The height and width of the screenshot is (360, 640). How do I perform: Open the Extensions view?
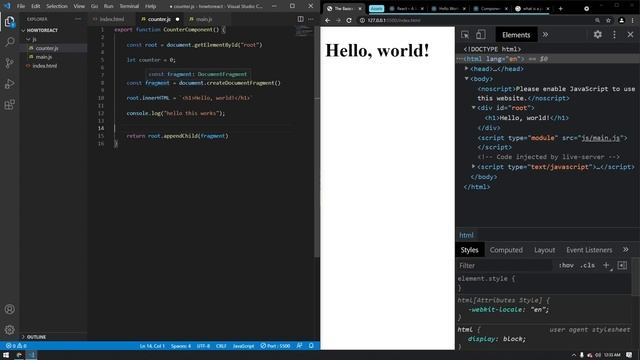9,104
